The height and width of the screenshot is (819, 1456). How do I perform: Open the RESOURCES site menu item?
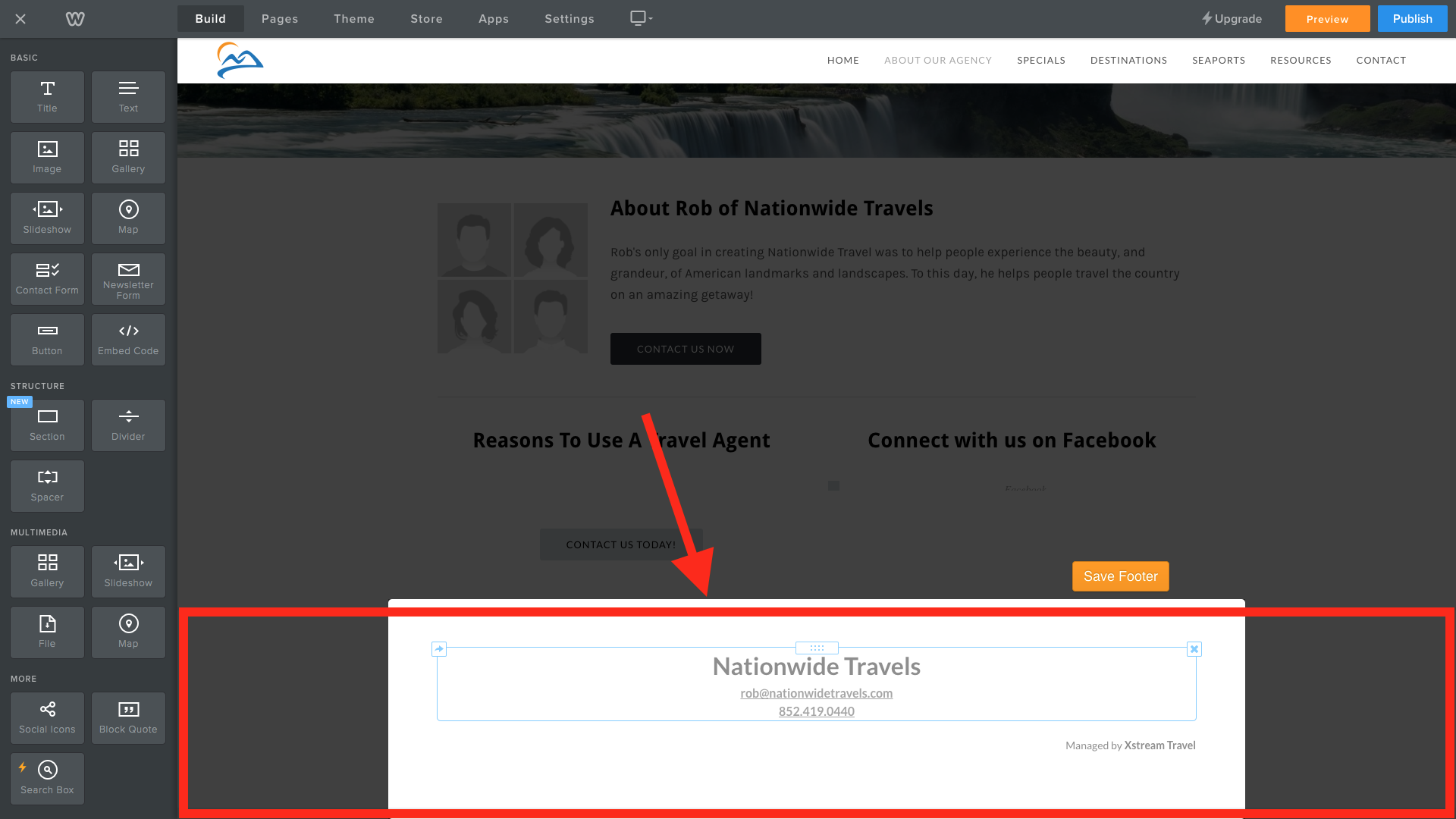click(1301, 61)
